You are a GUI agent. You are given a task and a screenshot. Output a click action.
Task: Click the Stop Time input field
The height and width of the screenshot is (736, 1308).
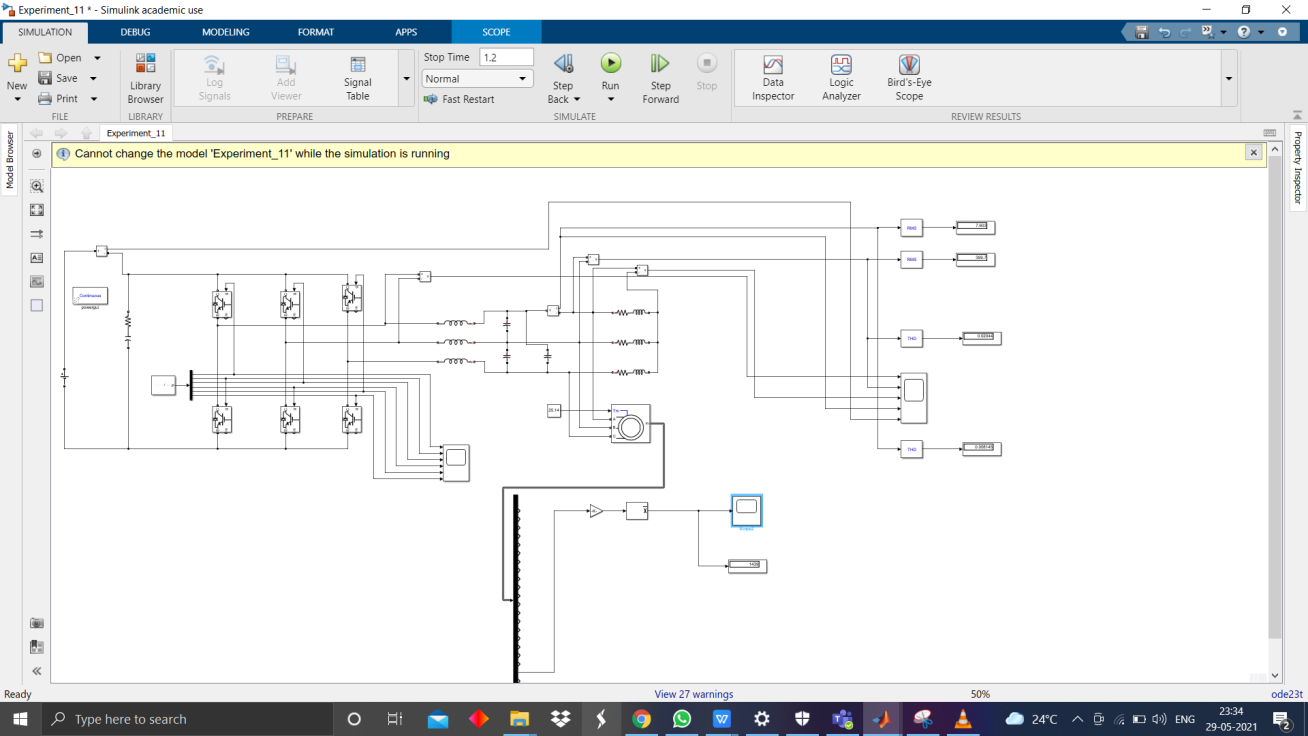[506, 57]
